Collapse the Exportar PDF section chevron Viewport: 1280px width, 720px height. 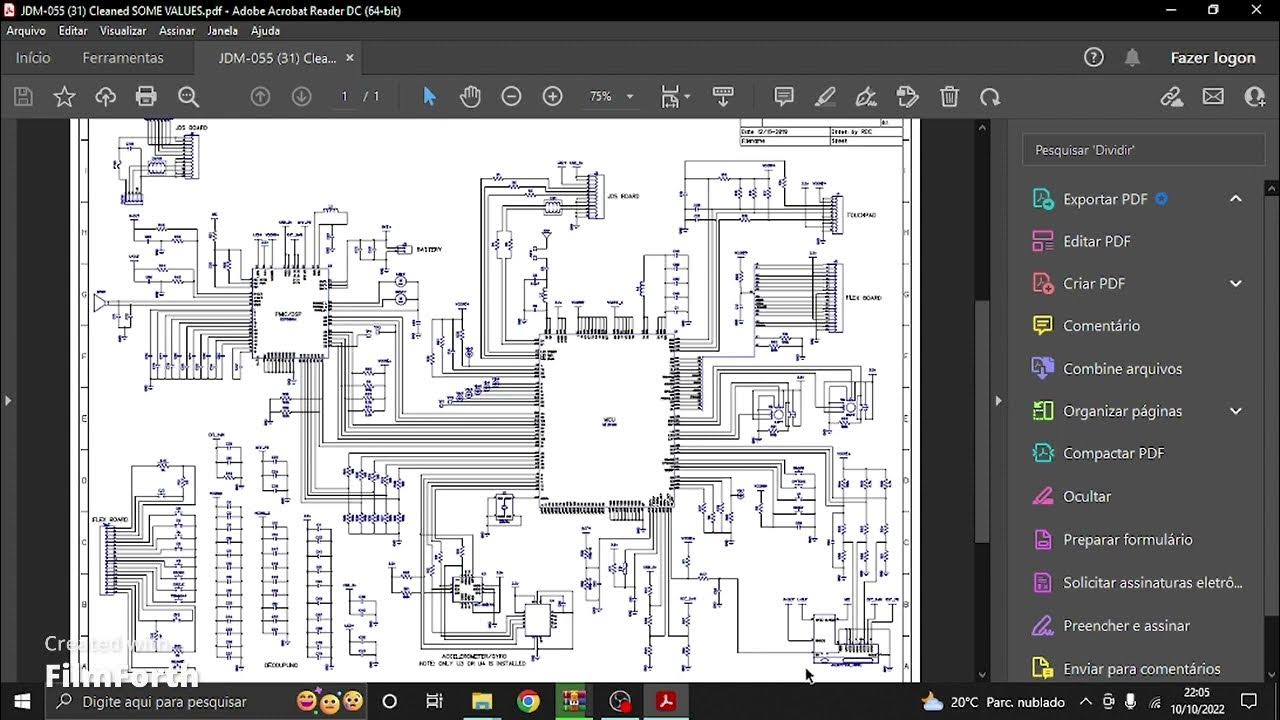click(x=1236, y=199)
